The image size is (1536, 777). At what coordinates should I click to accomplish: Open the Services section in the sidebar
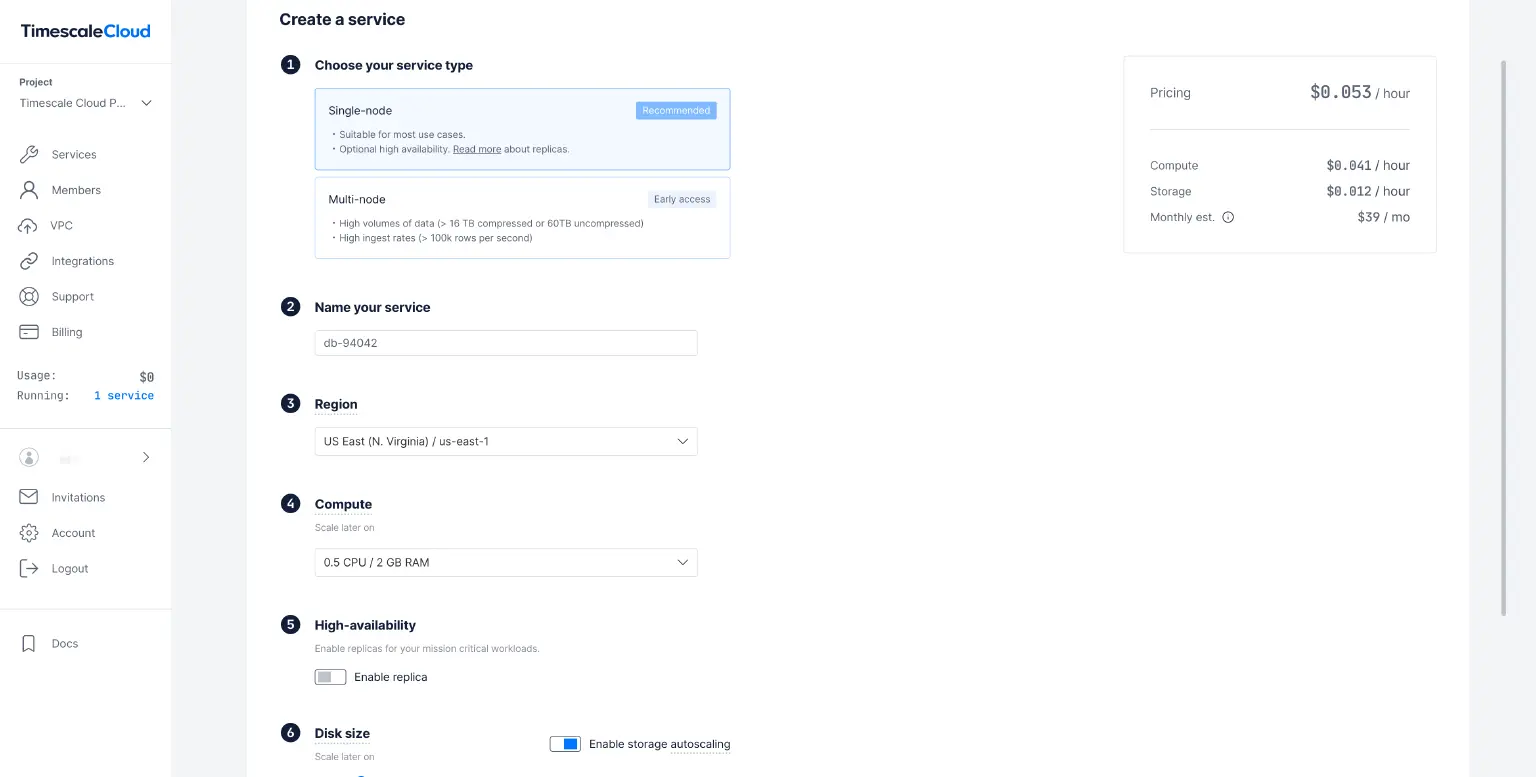(74, 154)
